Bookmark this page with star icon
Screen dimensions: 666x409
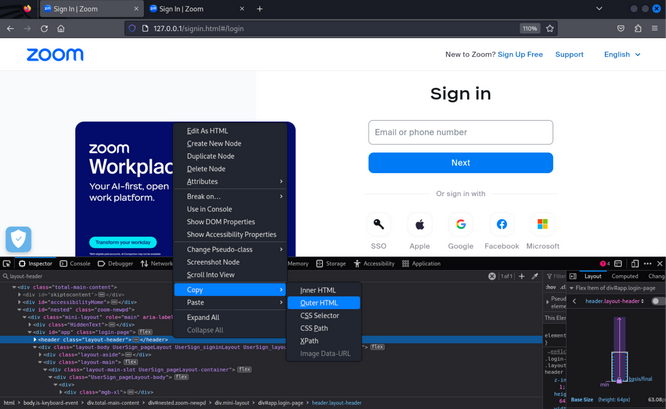pos(550,28)
